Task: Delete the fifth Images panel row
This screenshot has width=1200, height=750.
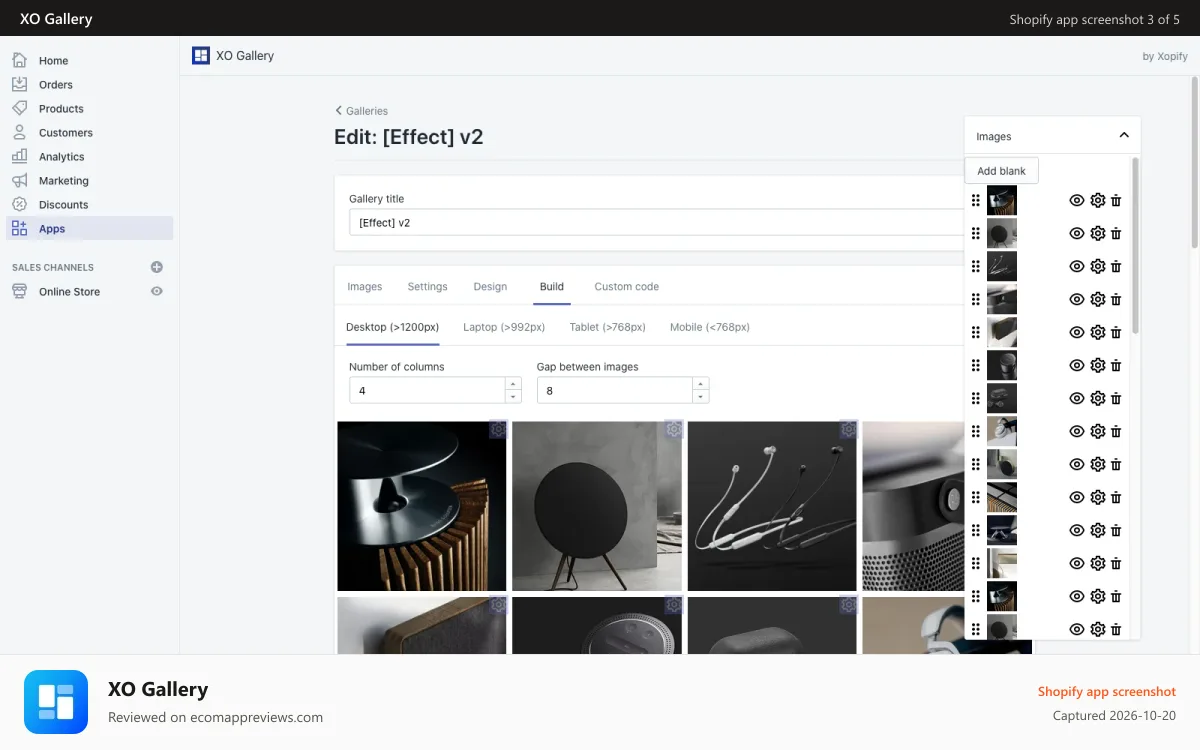Action: (x=1116, y=332)
